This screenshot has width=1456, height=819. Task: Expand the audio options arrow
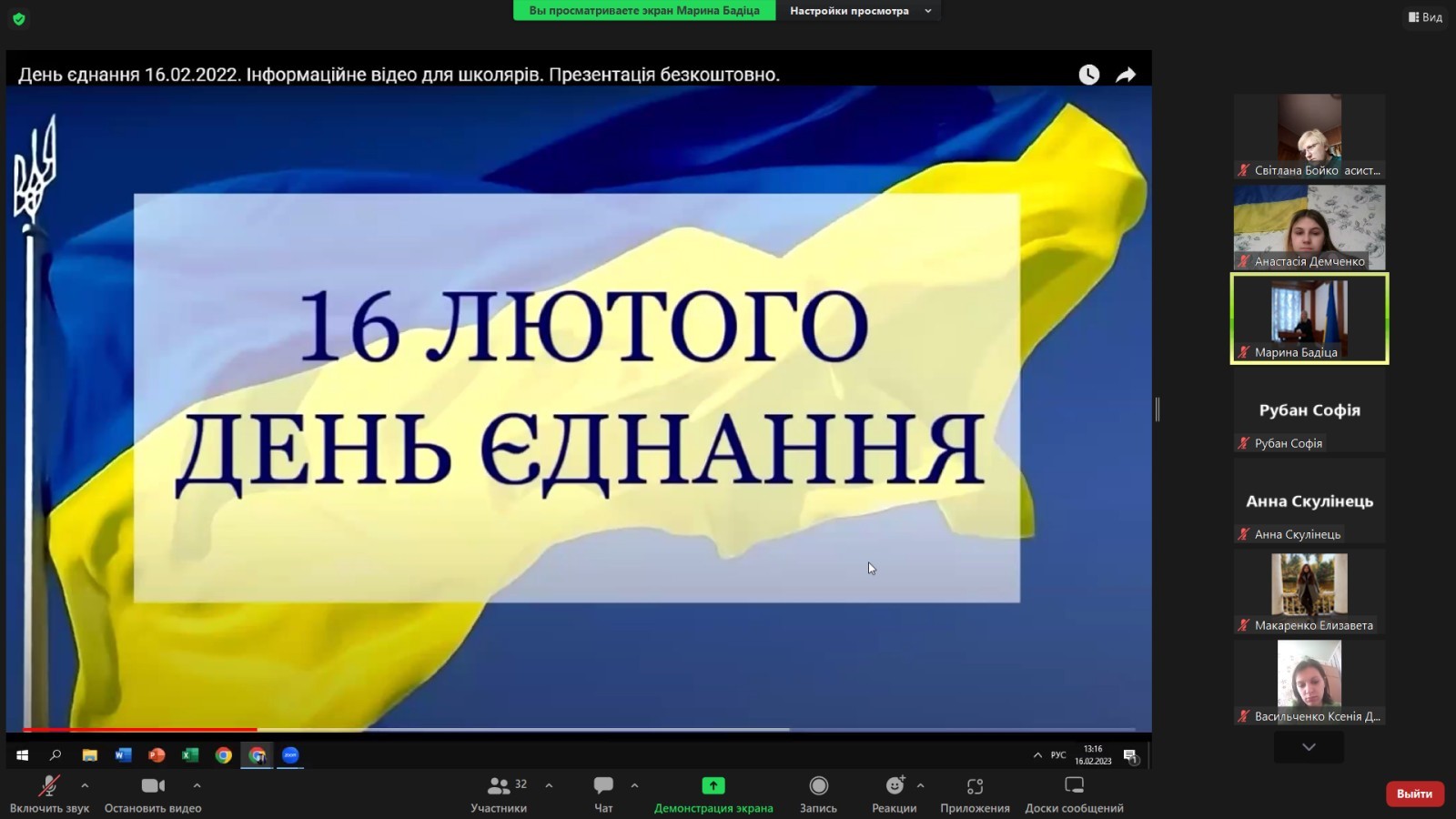[85, 785]
